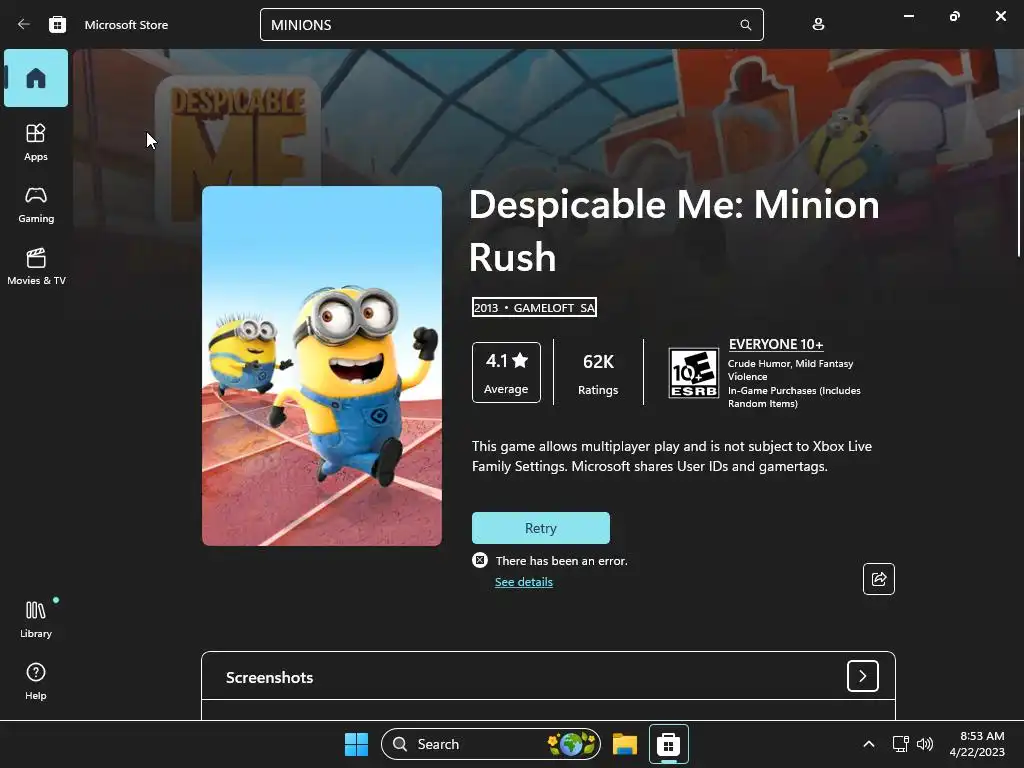1024x768 pixels.
Task: Click the Minion Rush cover artwork
Action: coord(322,366)
